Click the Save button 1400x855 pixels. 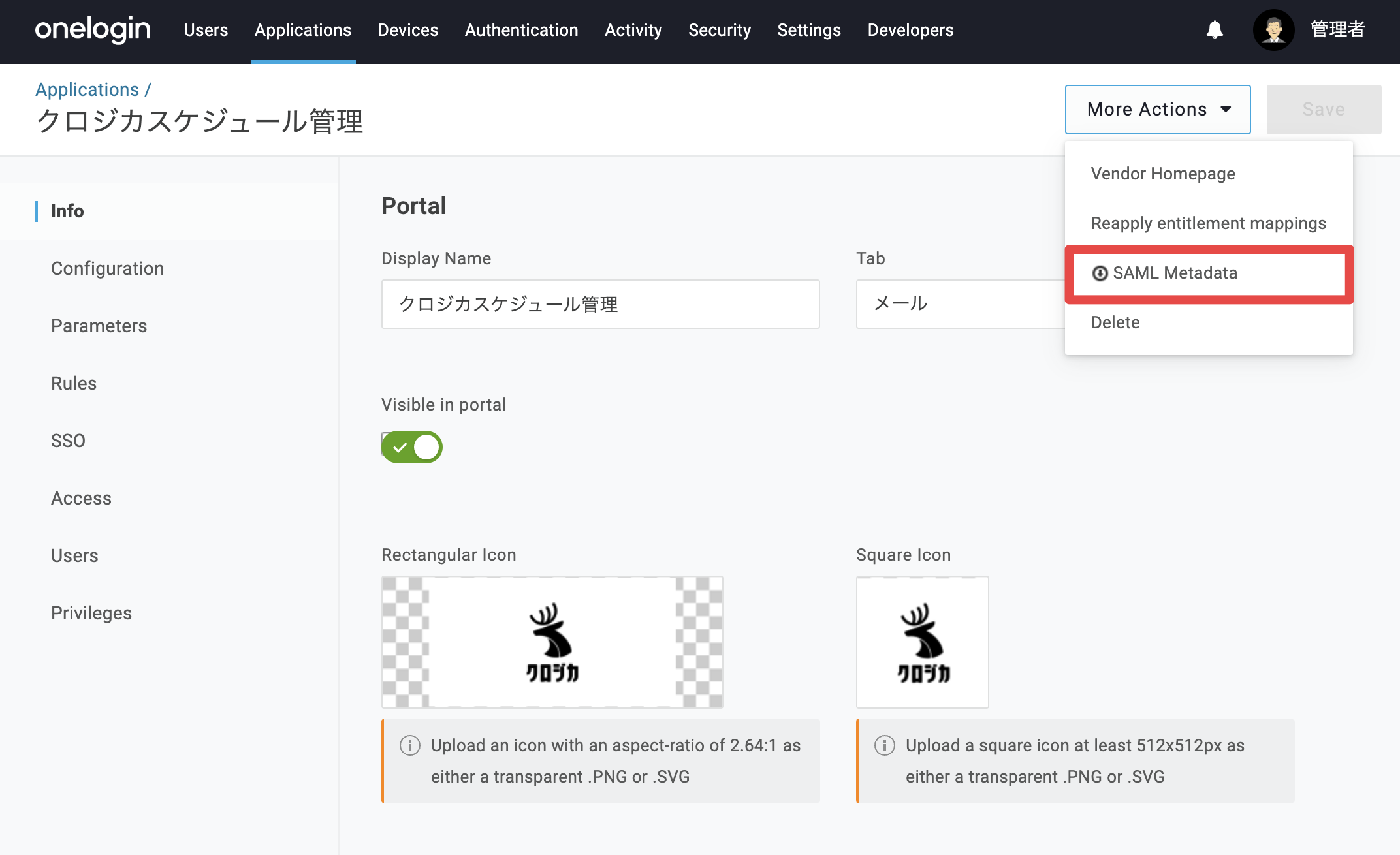[1324, 110]
